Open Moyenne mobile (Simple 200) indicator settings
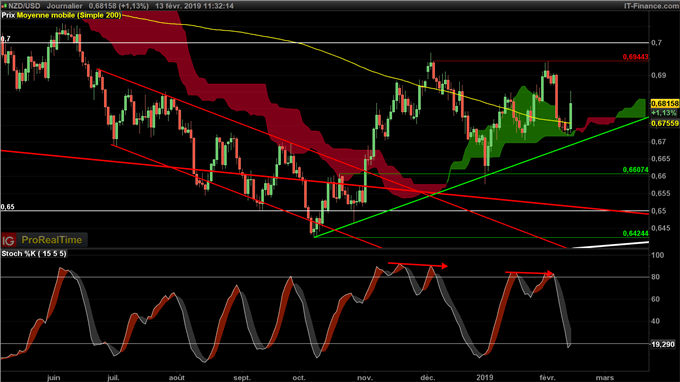 pos(69,15)
